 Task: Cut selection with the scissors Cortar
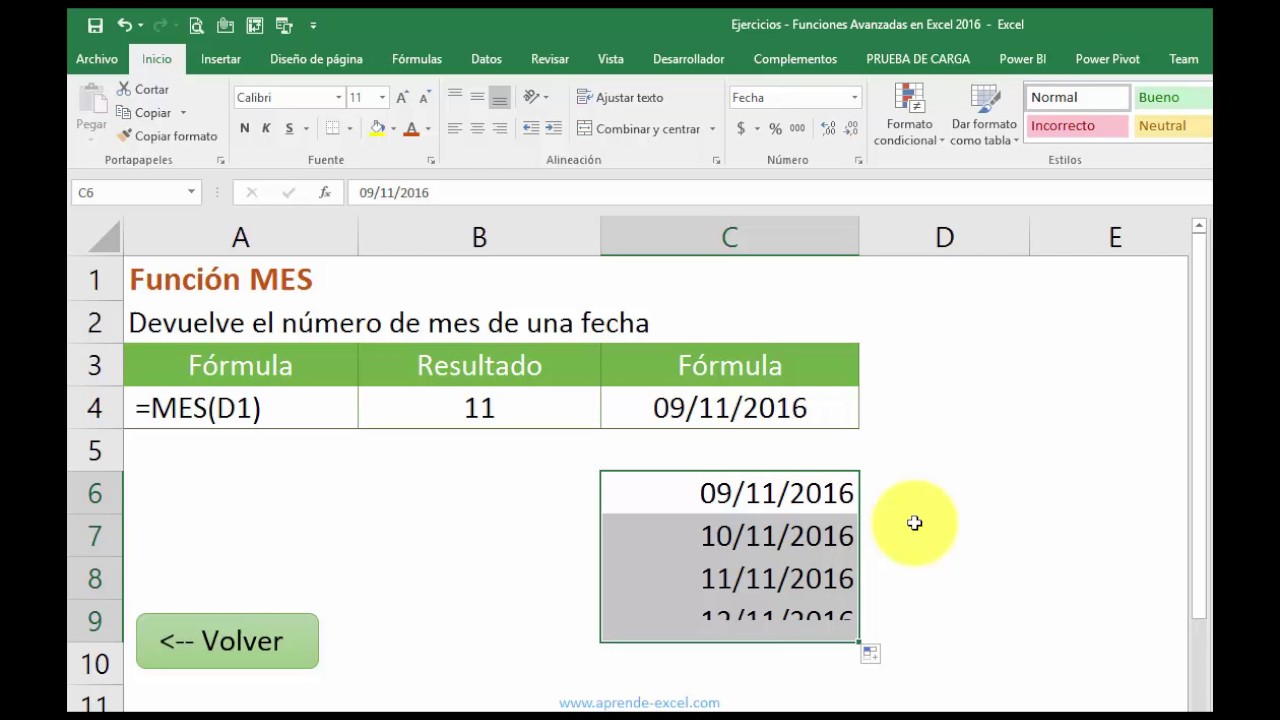(143, 89)
